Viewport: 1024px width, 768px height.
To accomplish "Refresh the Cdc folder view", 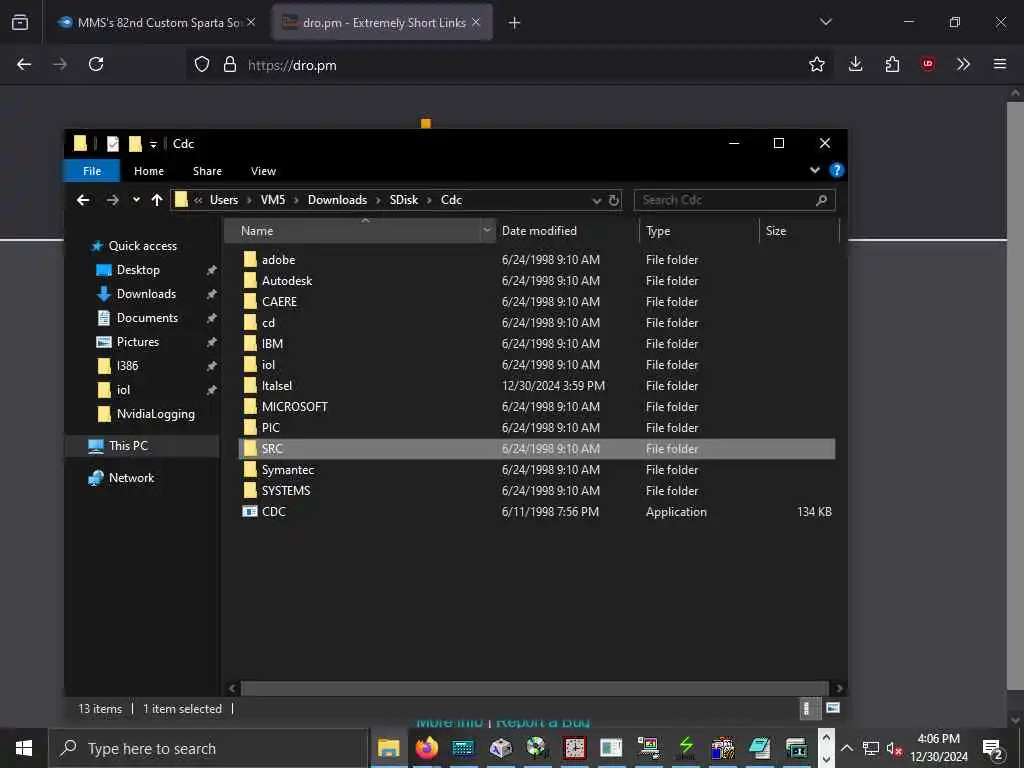I will click(x=613, y=200).
